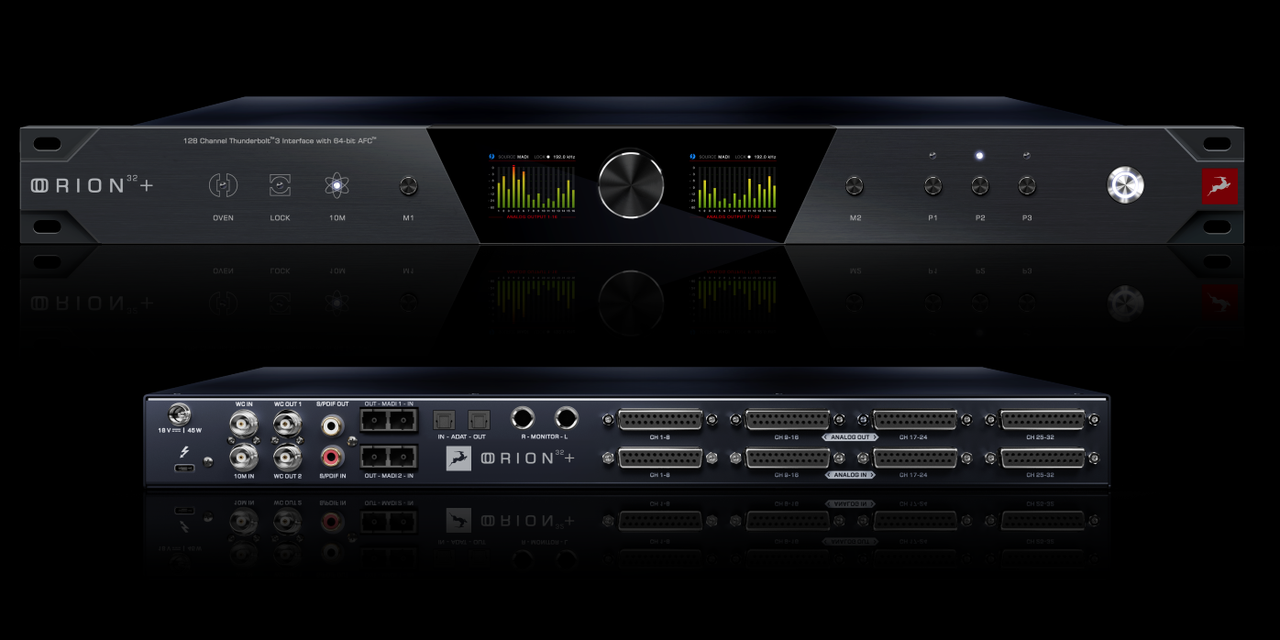The height and width of the screenshot is (640, 1280).
Task: Click the LOCK status icon
Action: pos(280,186)
